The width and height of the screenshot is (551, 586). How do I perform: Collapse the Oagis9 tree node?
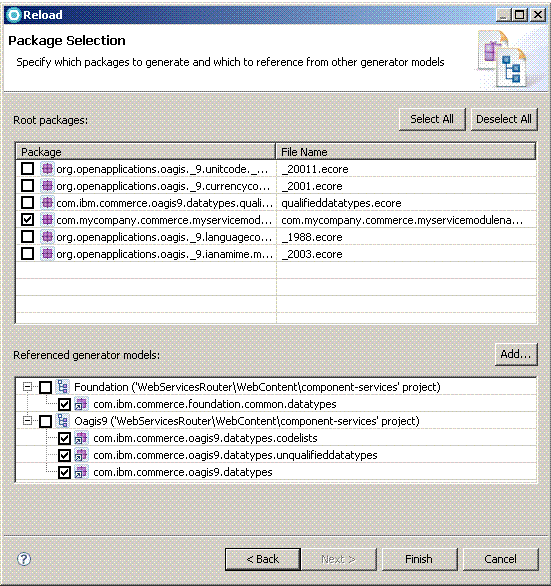pos(27,421)
